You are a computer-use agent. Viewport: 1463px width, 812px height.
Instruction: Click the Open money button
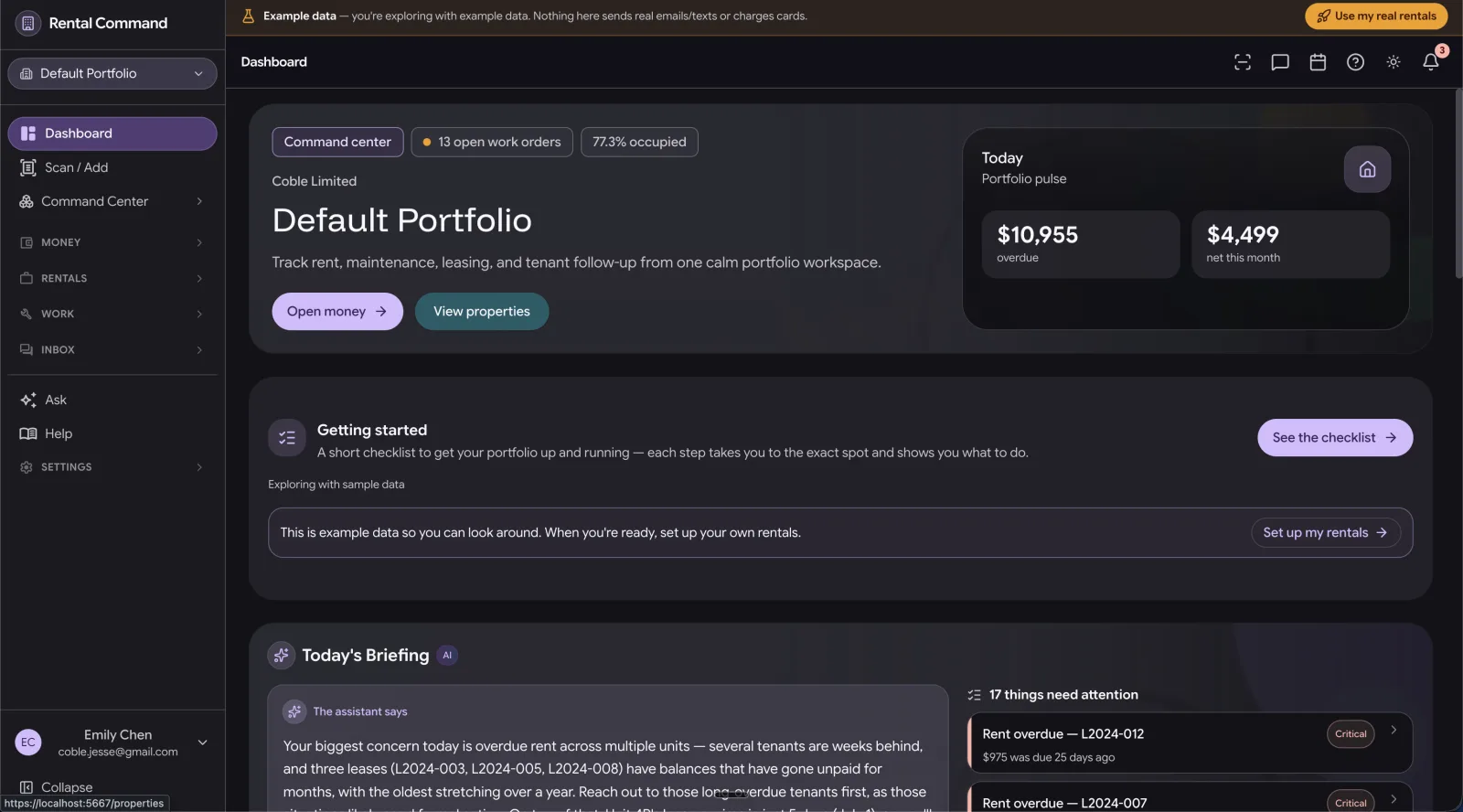point(337,311)
